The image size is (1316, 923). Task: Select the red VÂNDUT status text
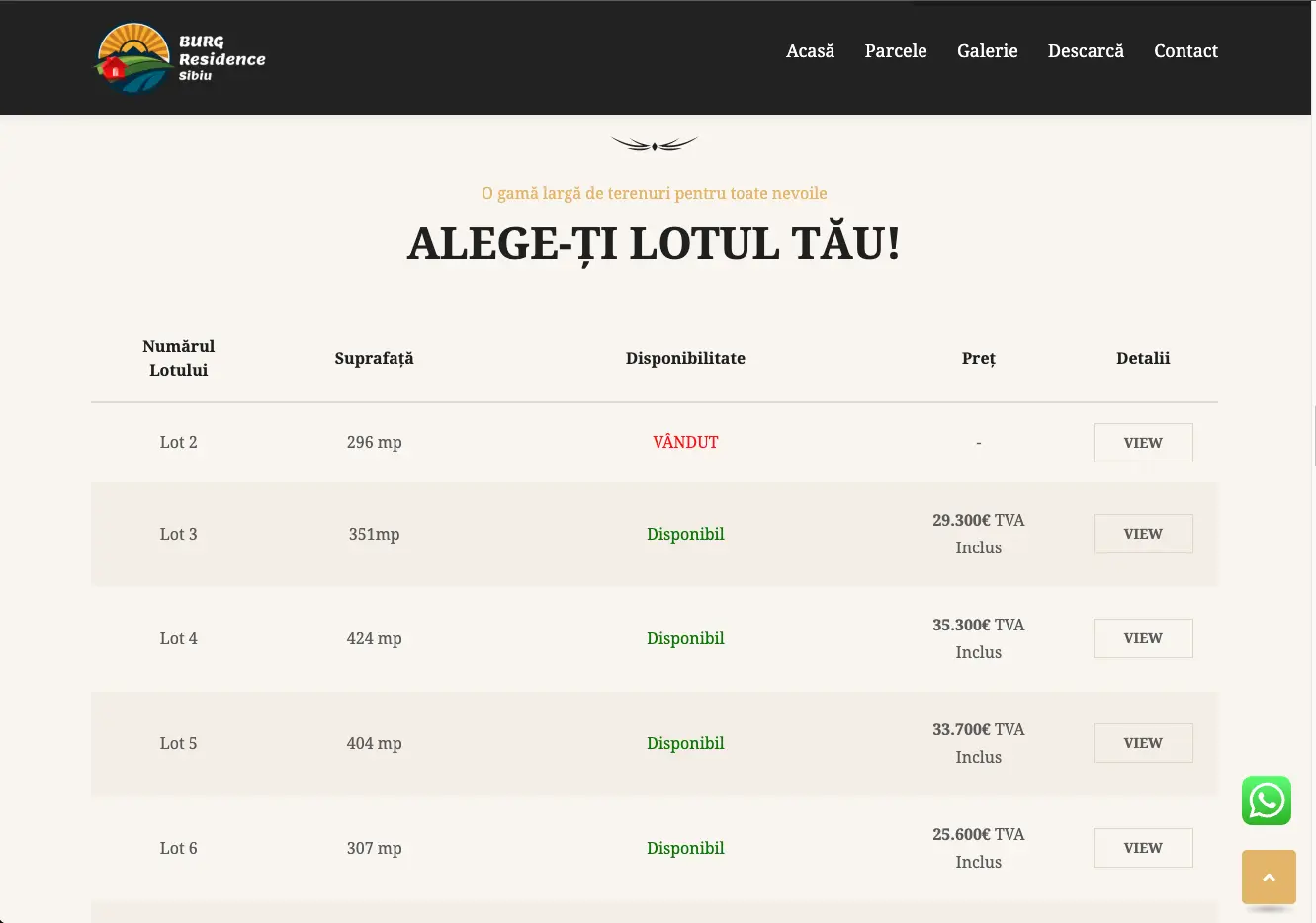tap(685, 443)
